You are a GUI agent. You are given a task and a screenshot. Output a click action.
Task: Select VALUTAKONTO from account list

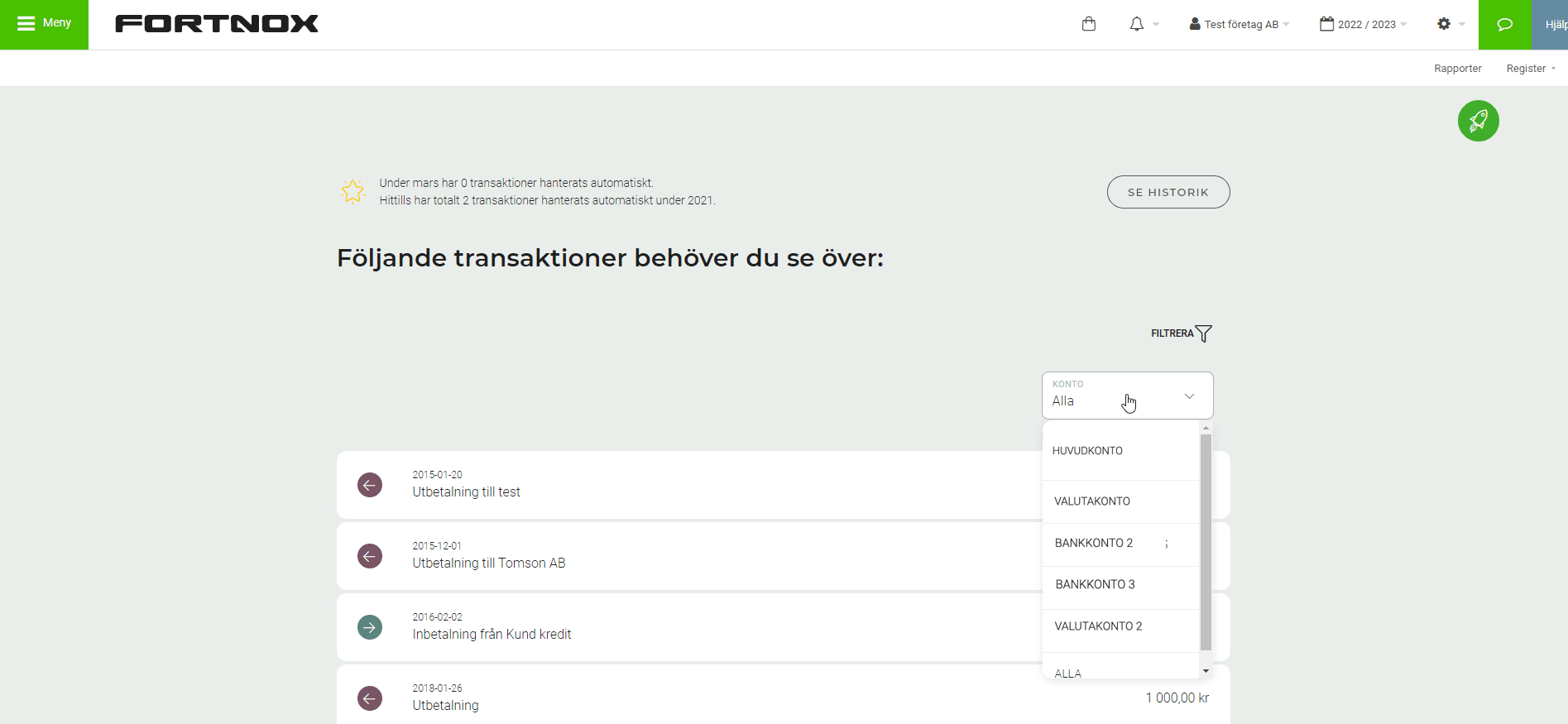(1120, 501)
